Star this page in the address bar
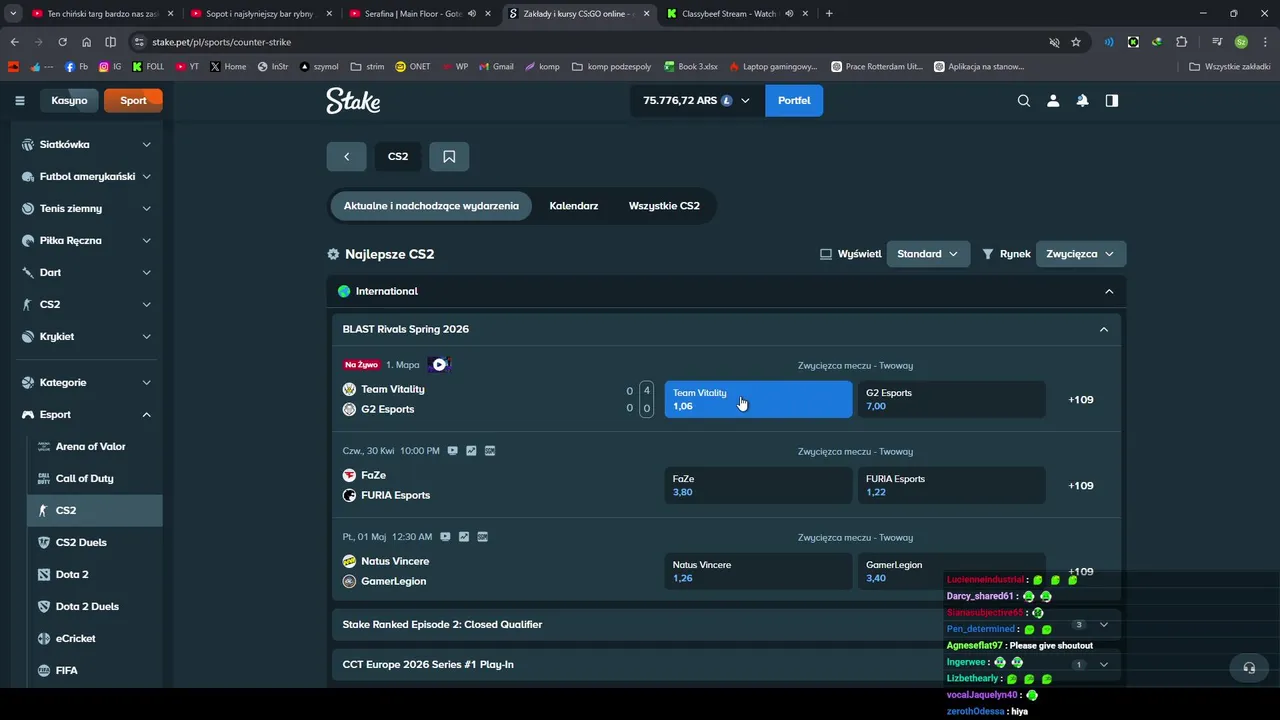This screenshot has height=720, width=1280. (1076, 42)
